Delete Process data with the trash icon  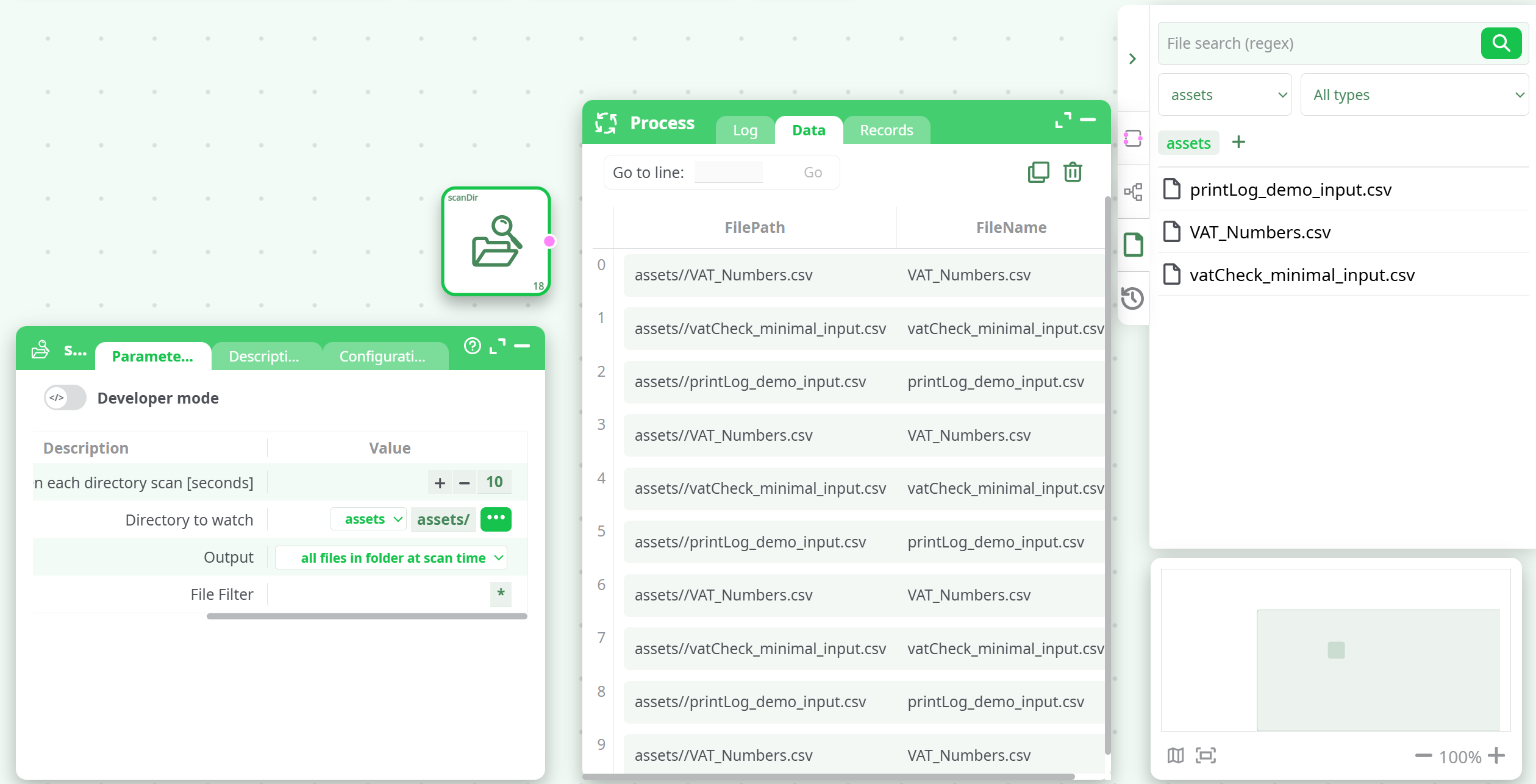tap(1073, 173)
